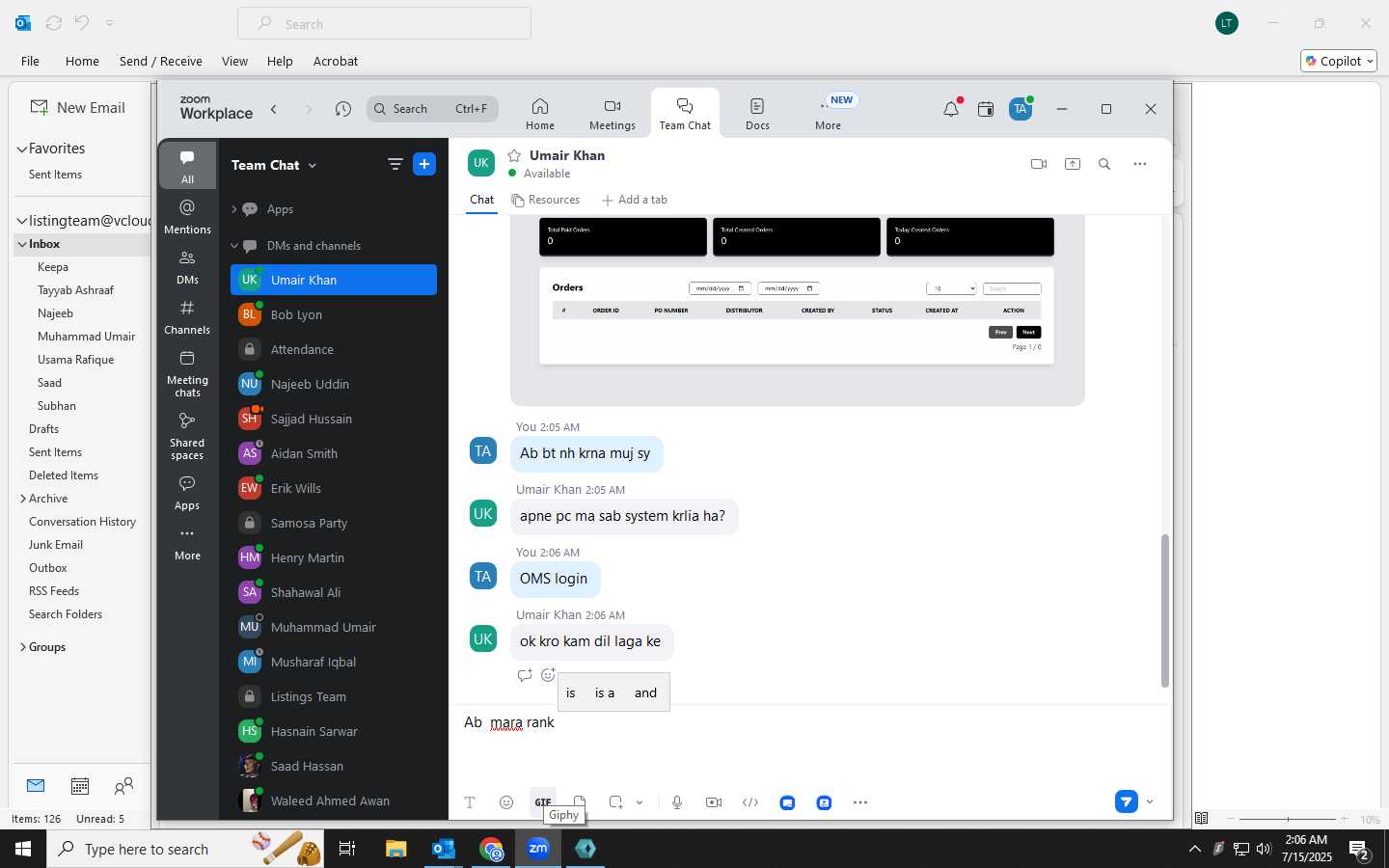Open the Zoom calendar icon

click(986, 109)
